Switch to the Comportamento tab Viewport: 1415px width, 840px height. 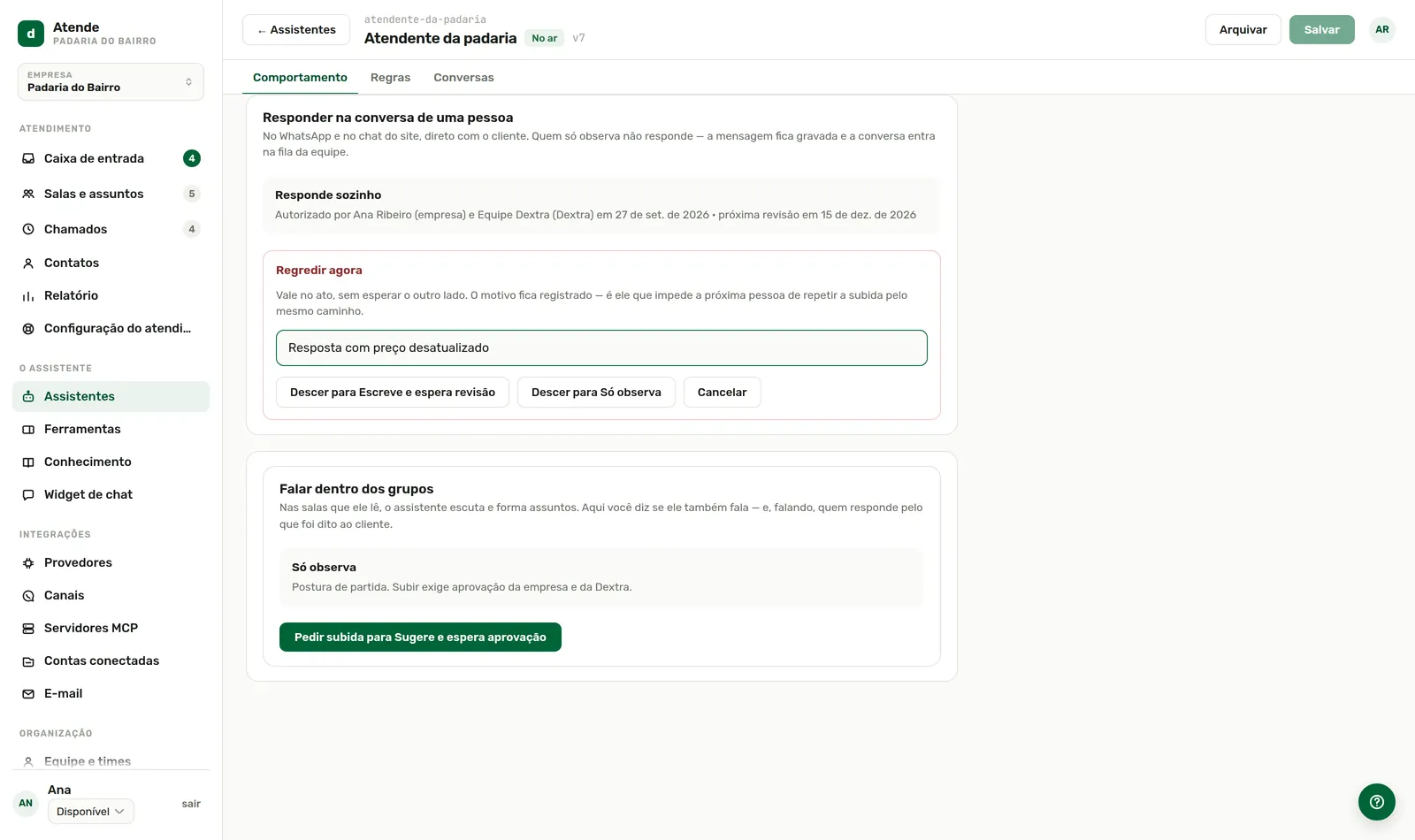click(300, 78)
